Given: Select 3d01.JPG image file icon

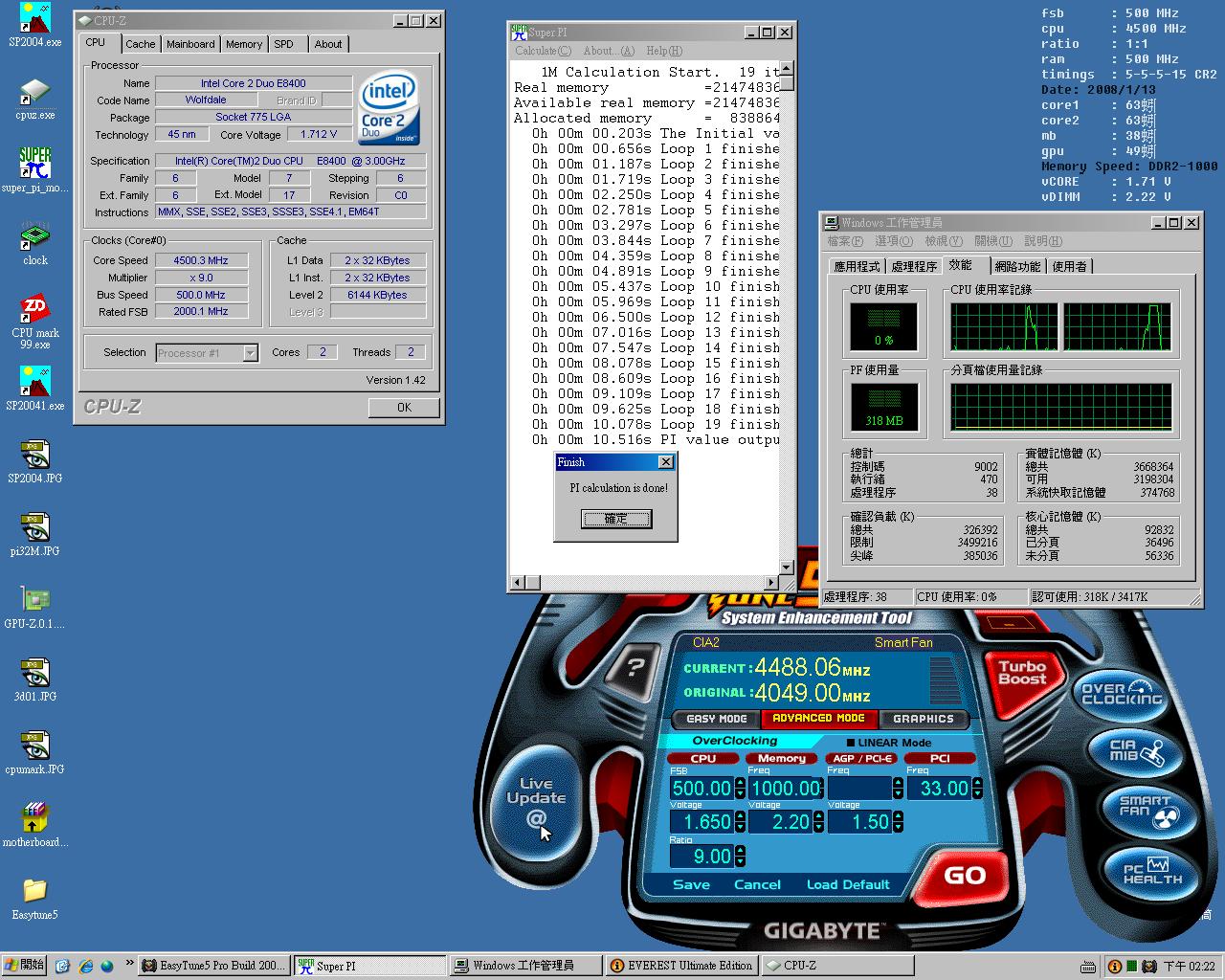Looking at the screenshot, I should click(34, 679).
